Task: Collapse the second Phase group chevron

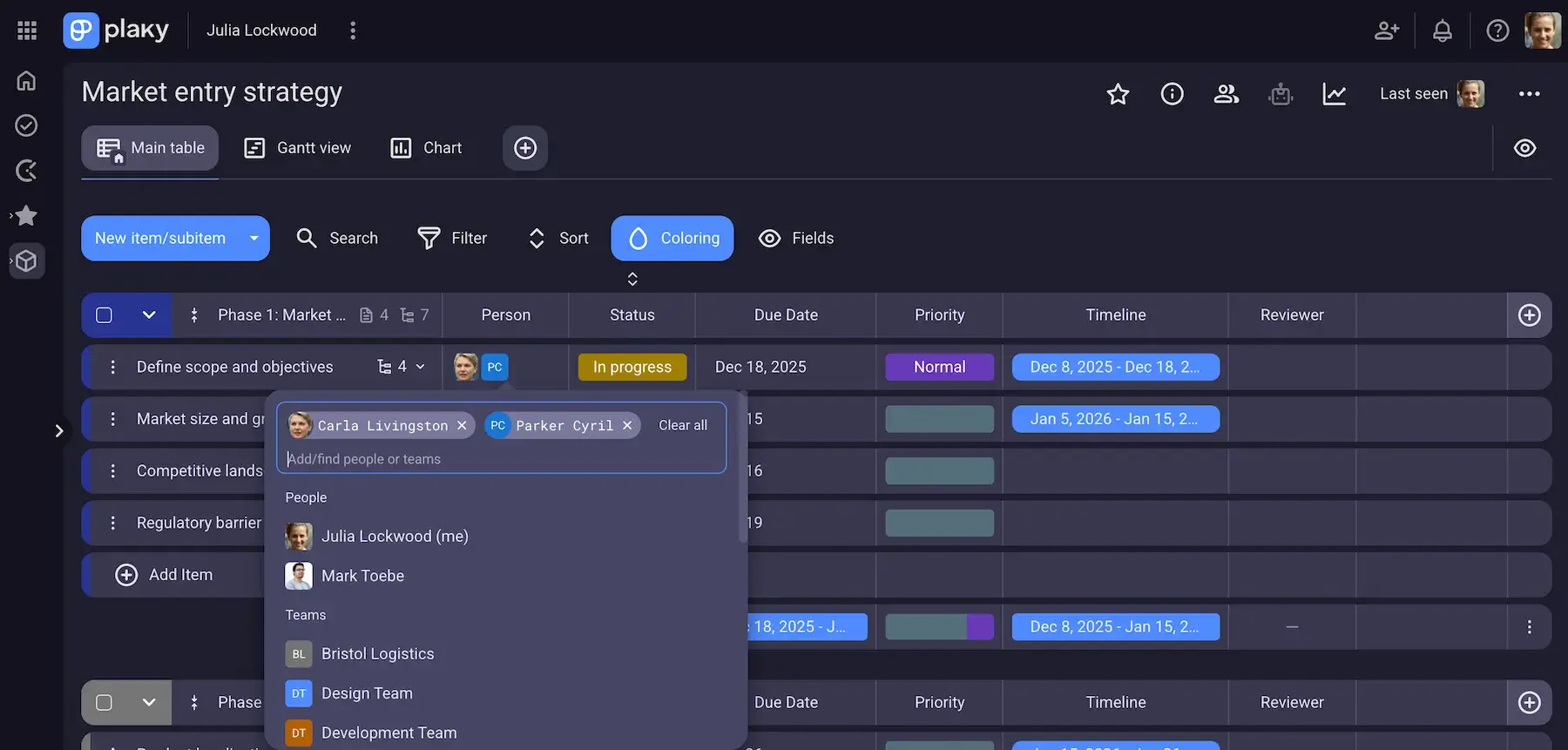Action: coord(149,703)
